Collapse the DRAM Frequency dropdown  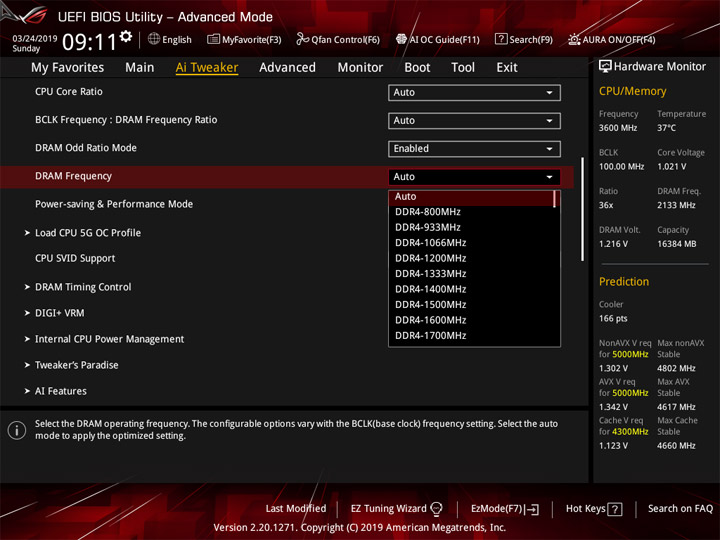pos(474,177)
